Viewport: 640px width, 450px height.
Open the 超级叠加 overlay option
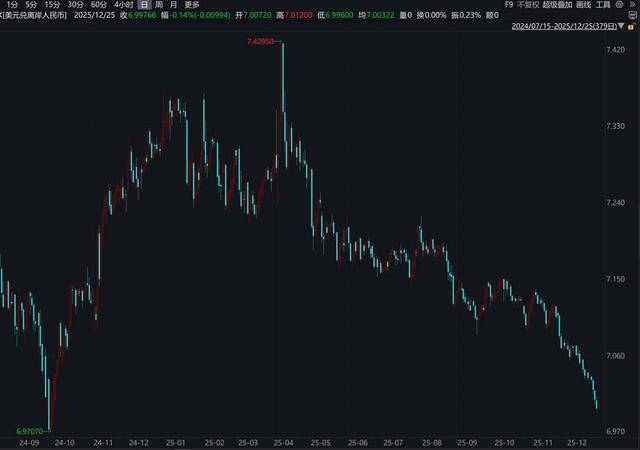557,5
